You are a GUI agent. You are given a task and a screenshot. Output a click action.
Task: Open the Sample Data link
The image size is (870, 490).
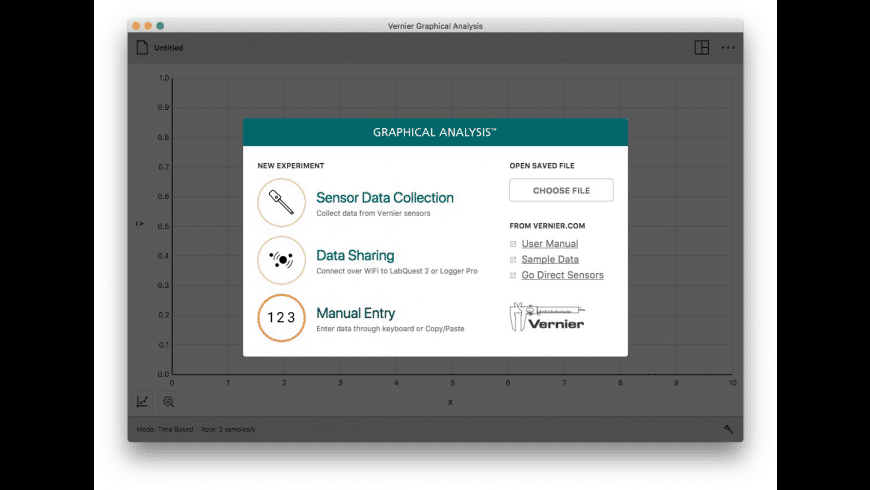[550, 259]
